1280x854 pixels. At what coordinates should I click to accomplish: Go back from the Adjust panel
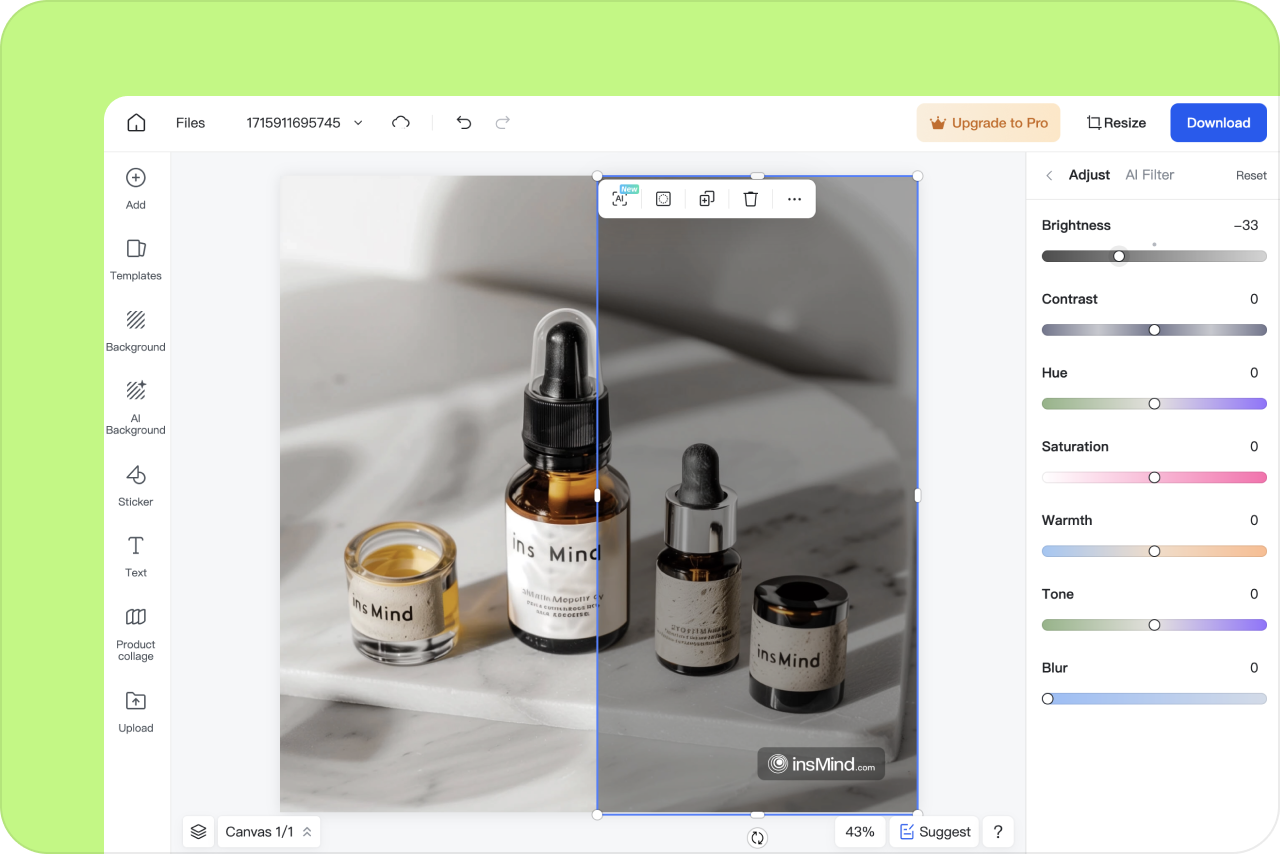pos(1049,175)
